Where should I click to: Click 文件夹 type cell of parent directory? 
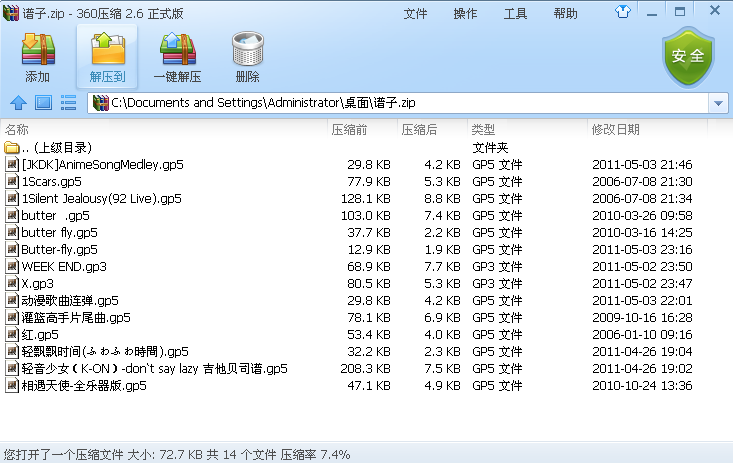tap(490, 148)
